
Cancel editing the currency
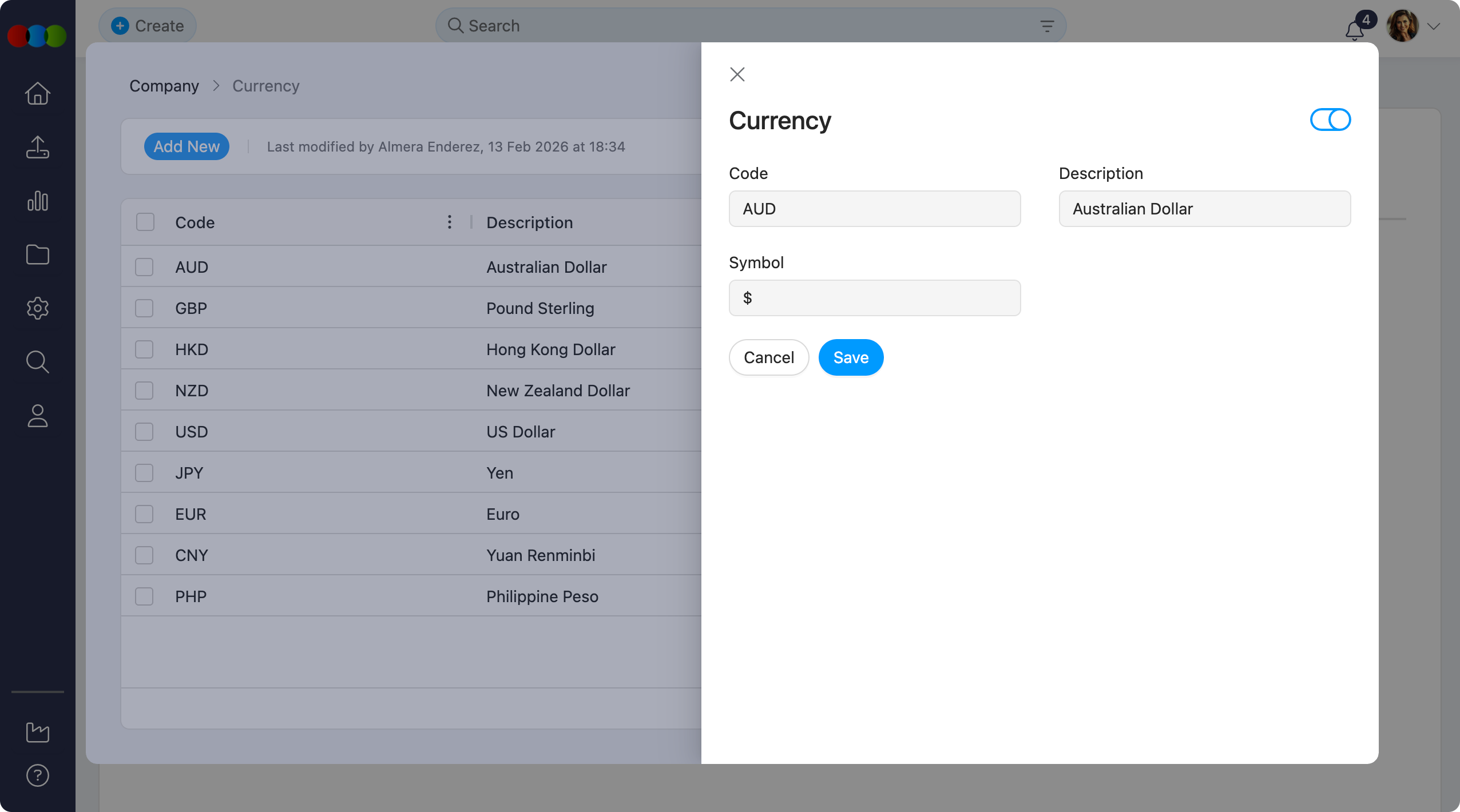pyautogui.click(x=768, y=357)
